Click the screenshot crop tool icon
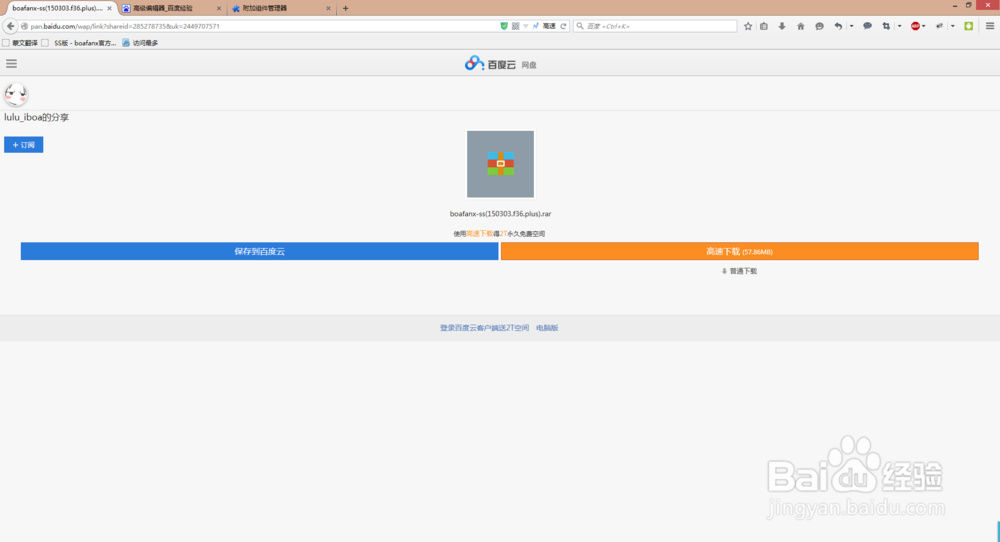1000x542 pixels. pos(886,26)
